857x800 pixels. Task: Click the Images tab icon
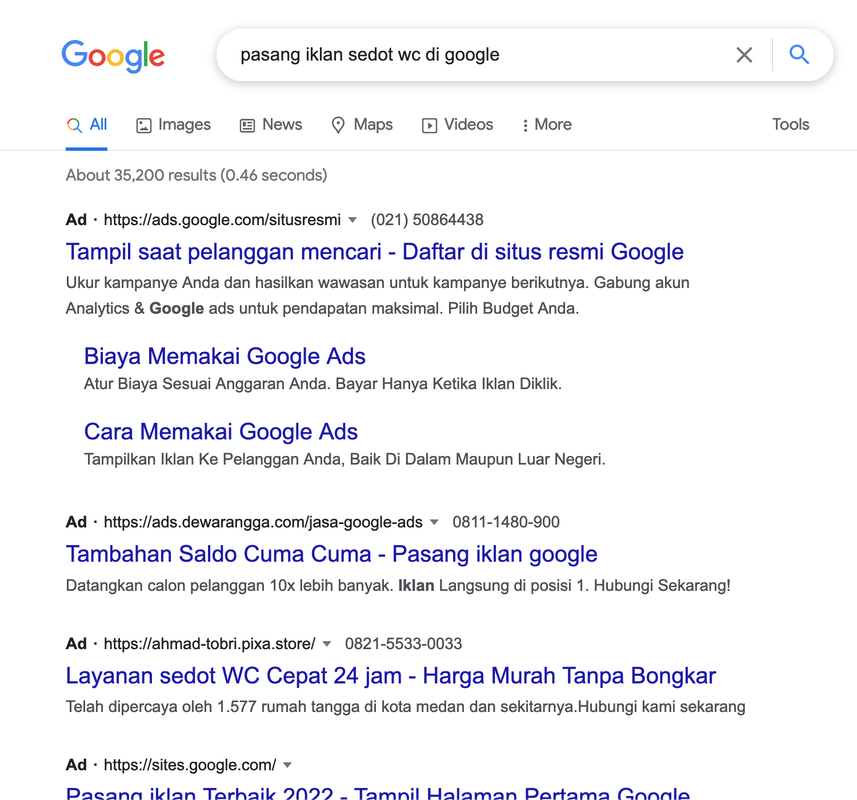[144, 125]
